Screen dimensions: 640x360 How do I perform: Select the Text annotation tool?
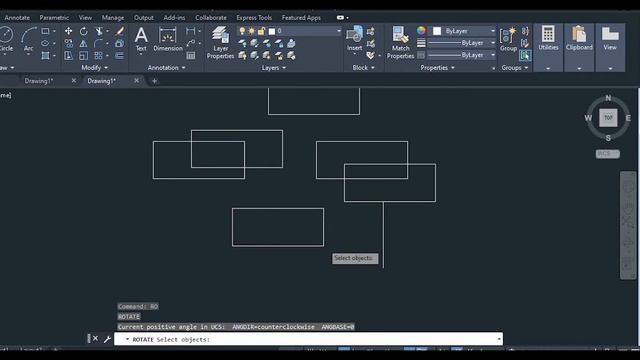(141, 39)
